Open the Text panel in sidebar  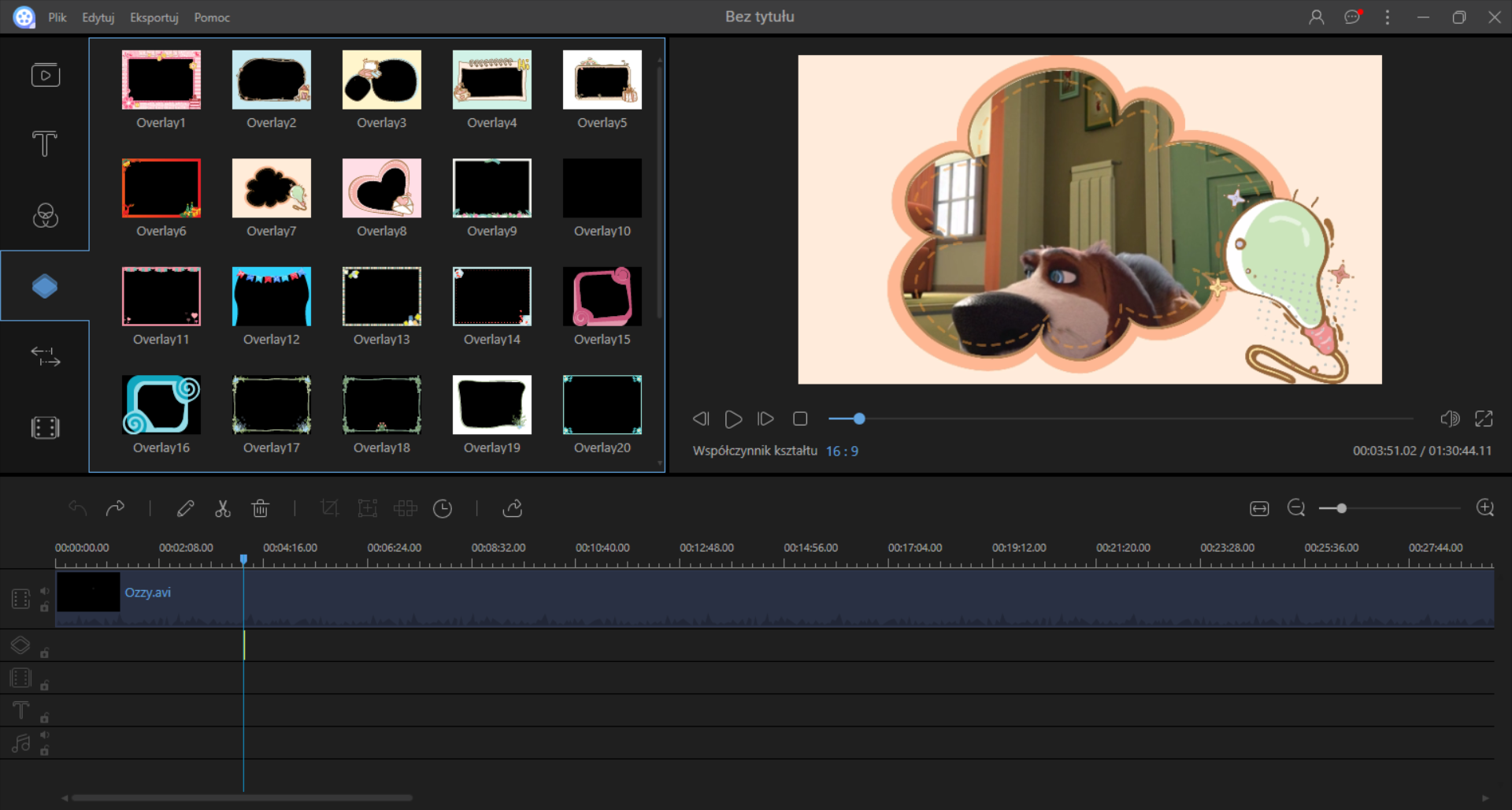[45, 144]
